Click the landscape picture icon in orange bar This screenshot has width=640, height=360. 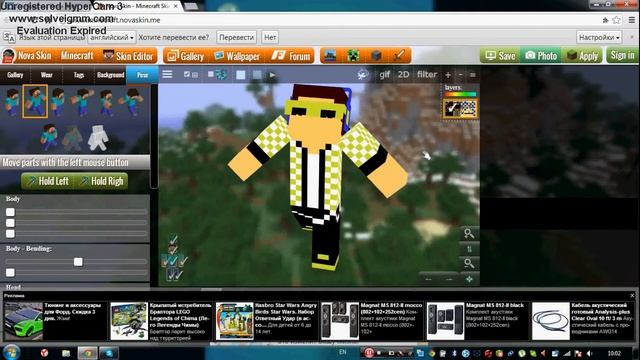pyautogui.click(x=330, y=56)
